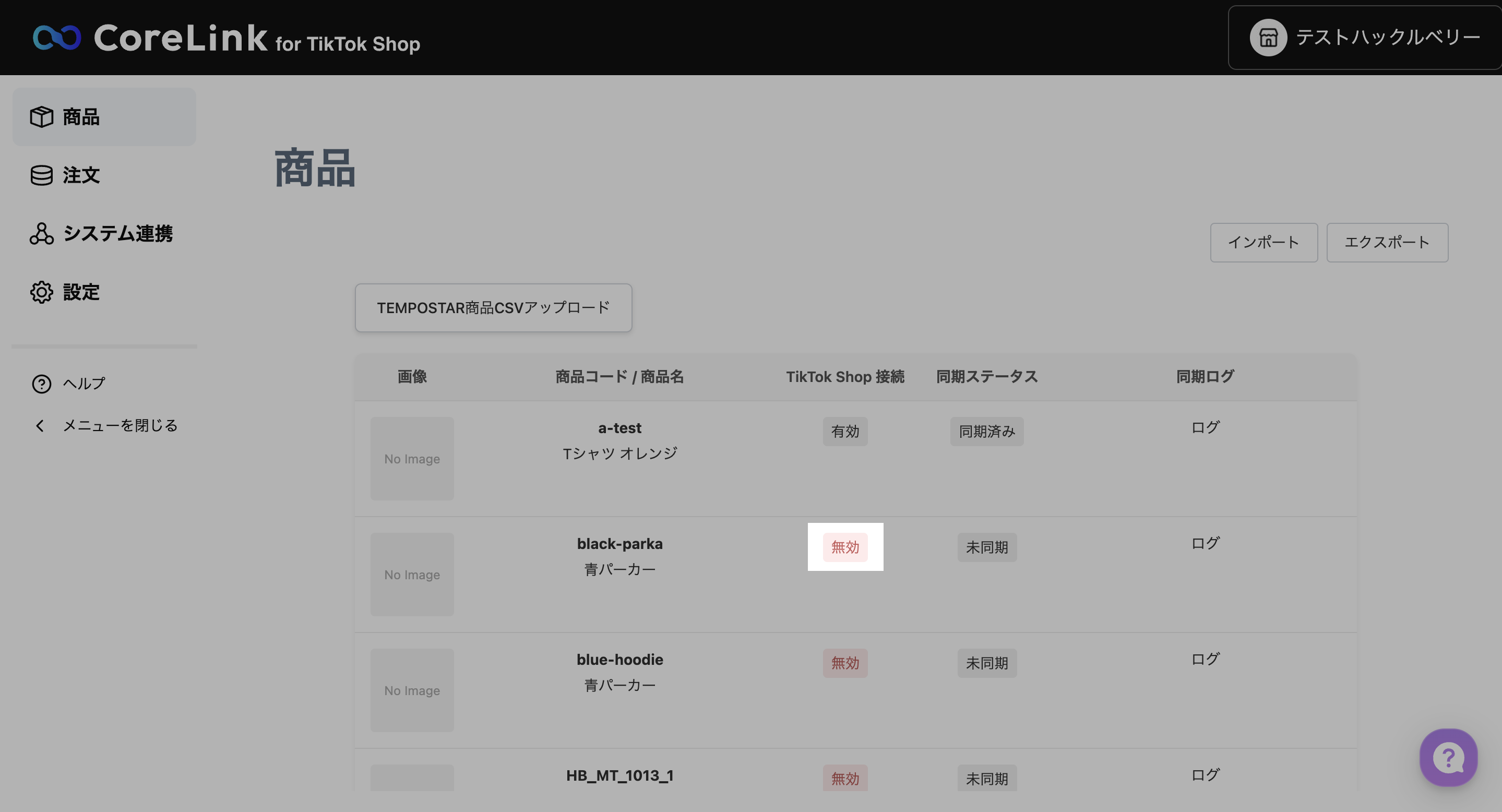1502x812 pixels.
Task: Toggle the 無効 connection badge for black-parka
Action: (x=845, y=547)
